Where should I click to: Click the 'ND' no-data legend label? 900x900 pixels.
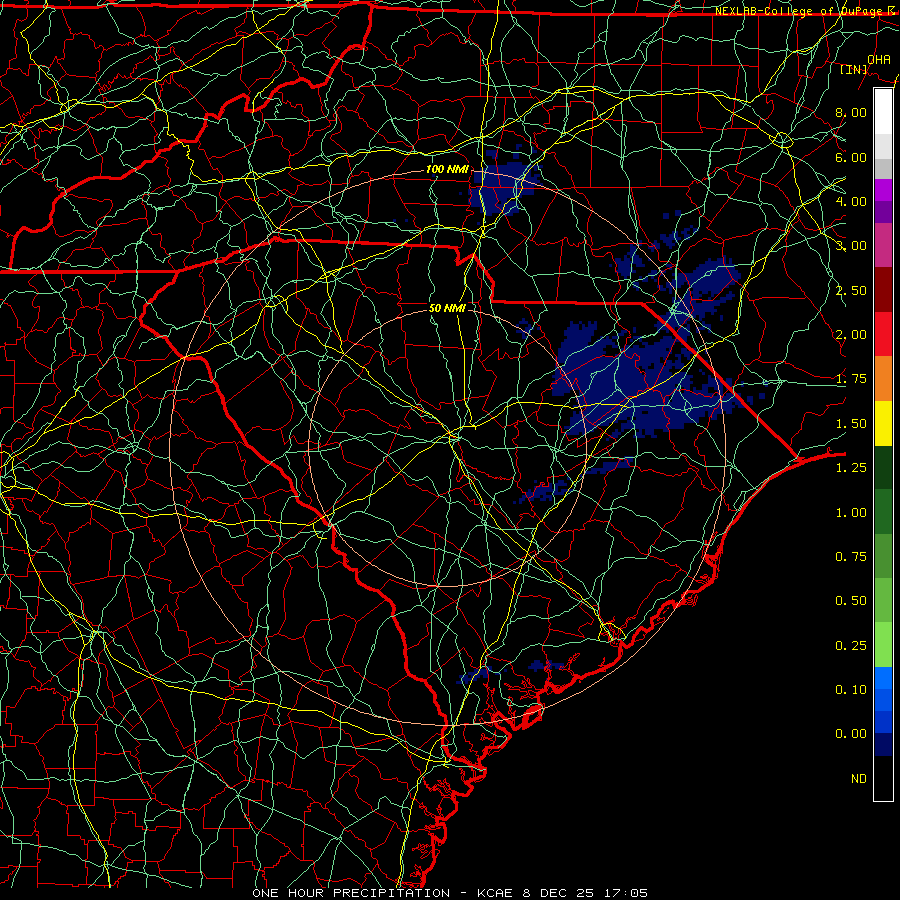(x=859, y=779)
